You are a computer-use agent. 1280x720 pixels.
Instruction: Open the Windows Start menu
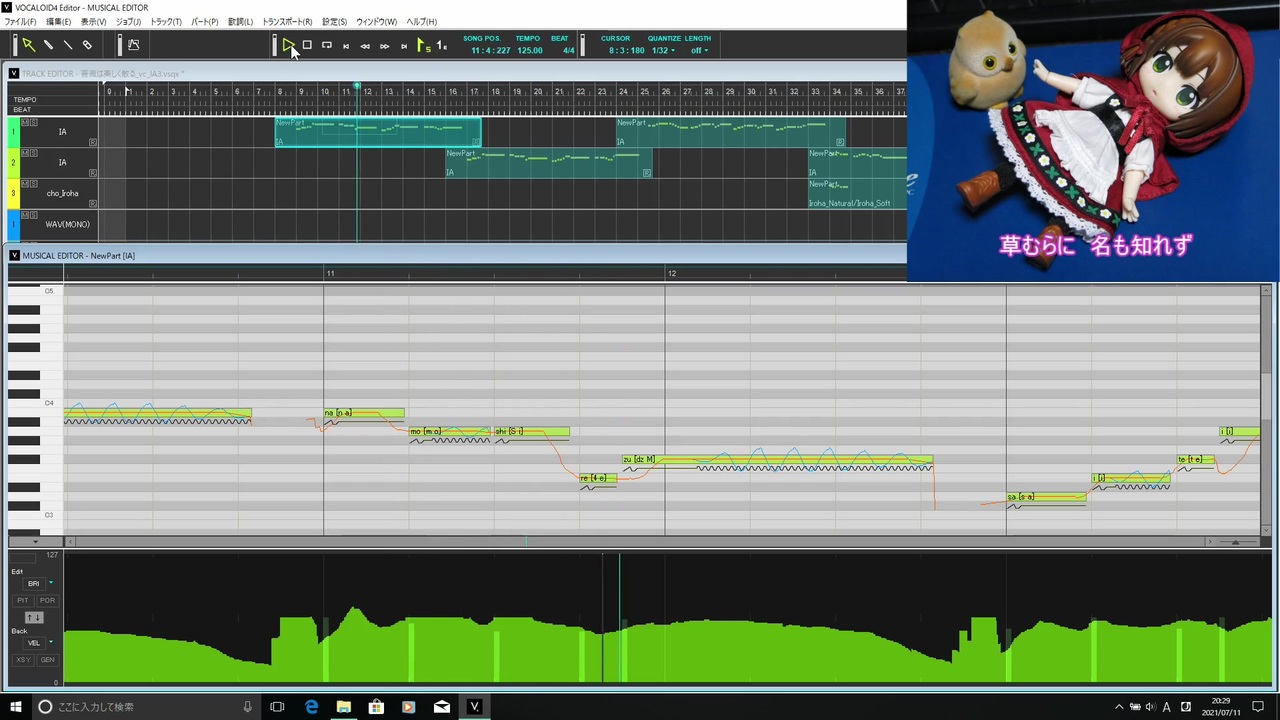(16, 707)
